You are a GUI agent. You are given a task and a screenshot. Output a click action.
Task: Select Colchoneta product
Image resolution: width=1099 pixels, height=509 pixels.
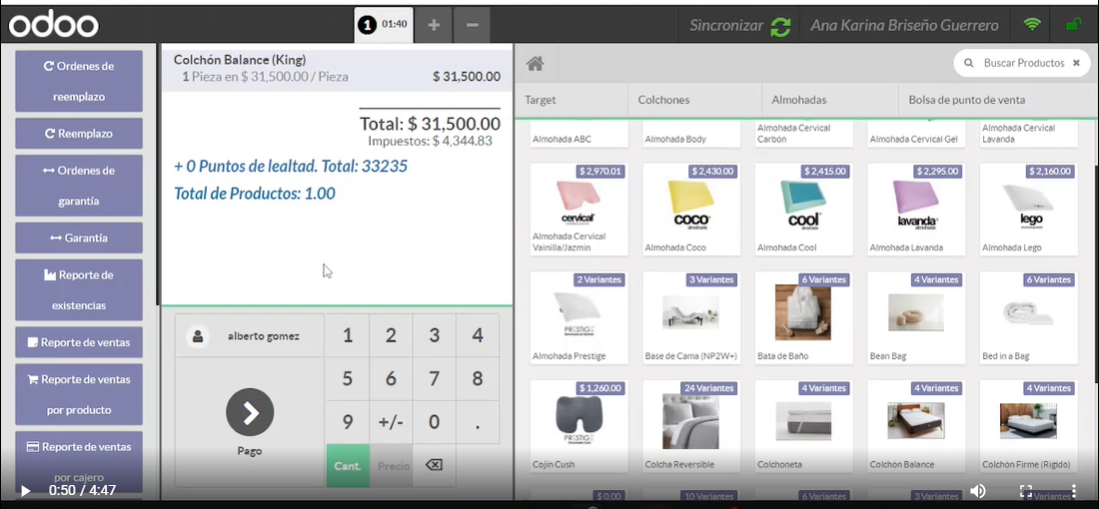(804, 426)
